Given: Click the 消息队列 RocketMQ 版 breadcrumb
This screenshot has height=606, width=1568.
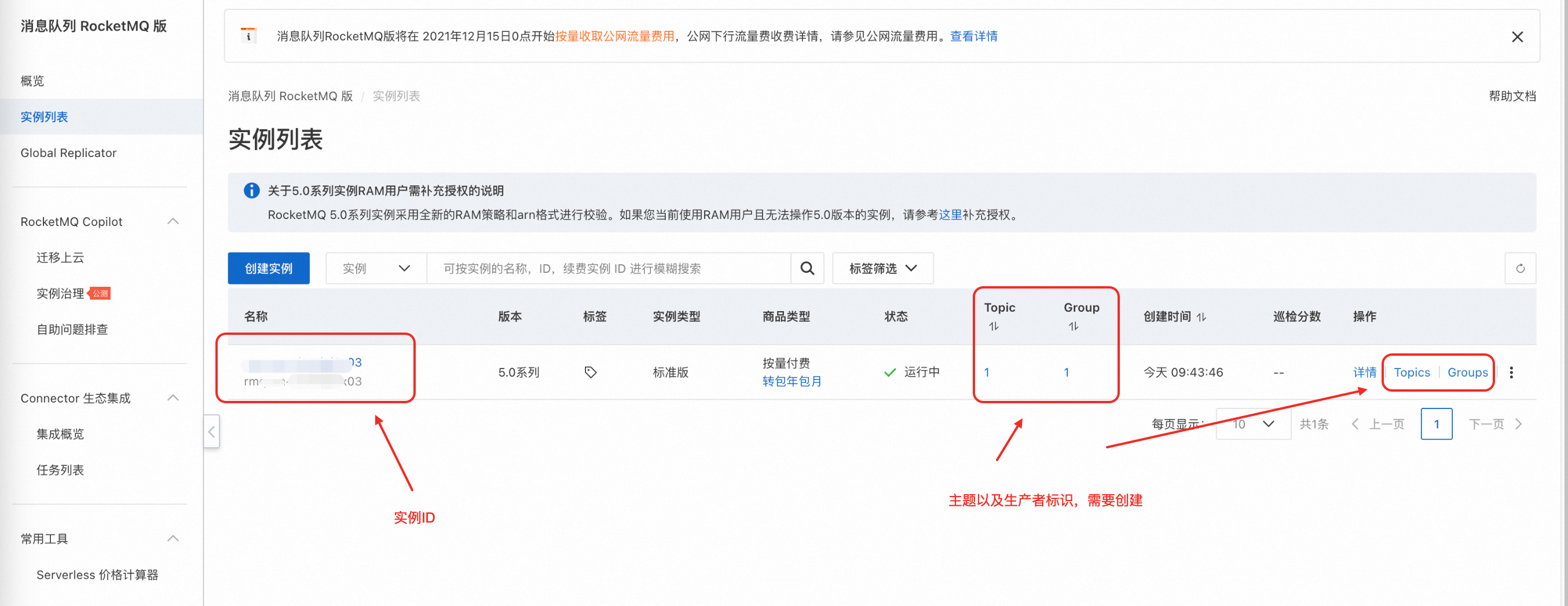Looking at the screenshot, I should point(290,96).
